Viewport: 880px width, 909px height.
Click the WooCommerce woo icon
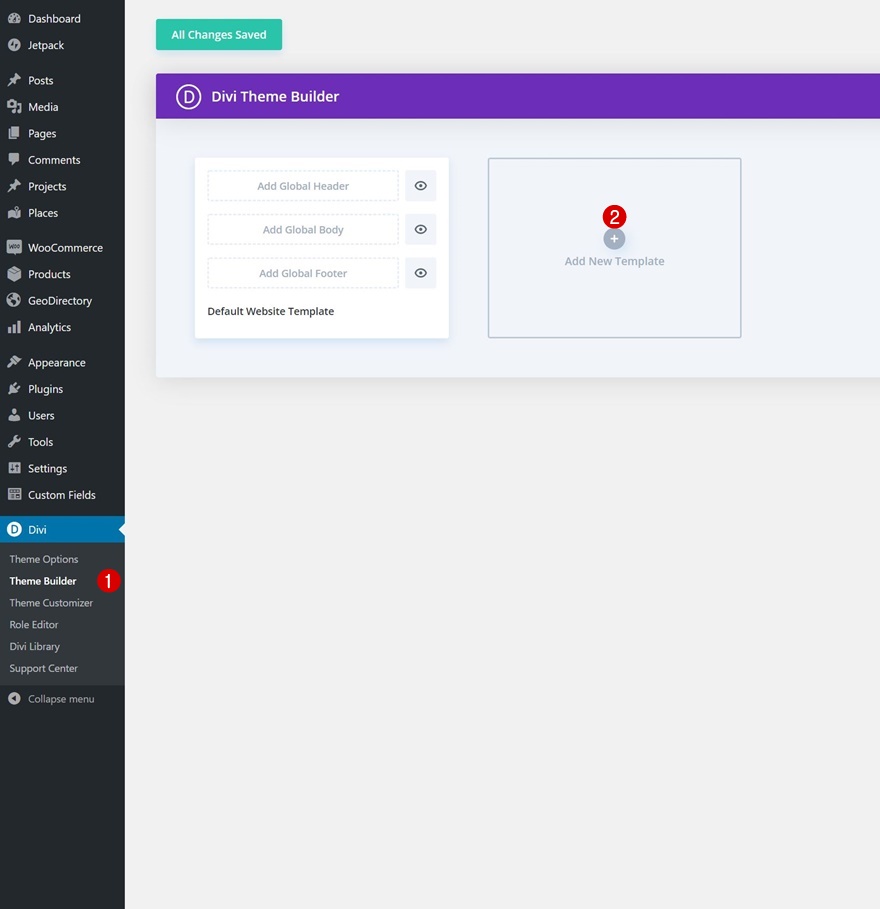coord(14,248)
